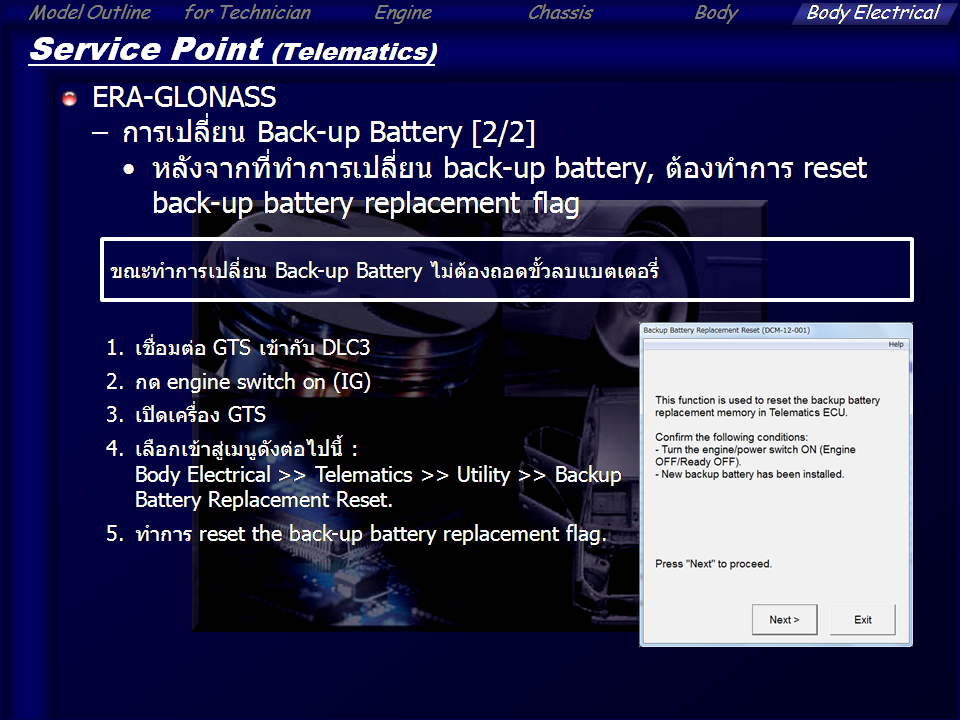
Task: Click the Back-up Battery [2/2] subtitle
Action: pos(329,132)
